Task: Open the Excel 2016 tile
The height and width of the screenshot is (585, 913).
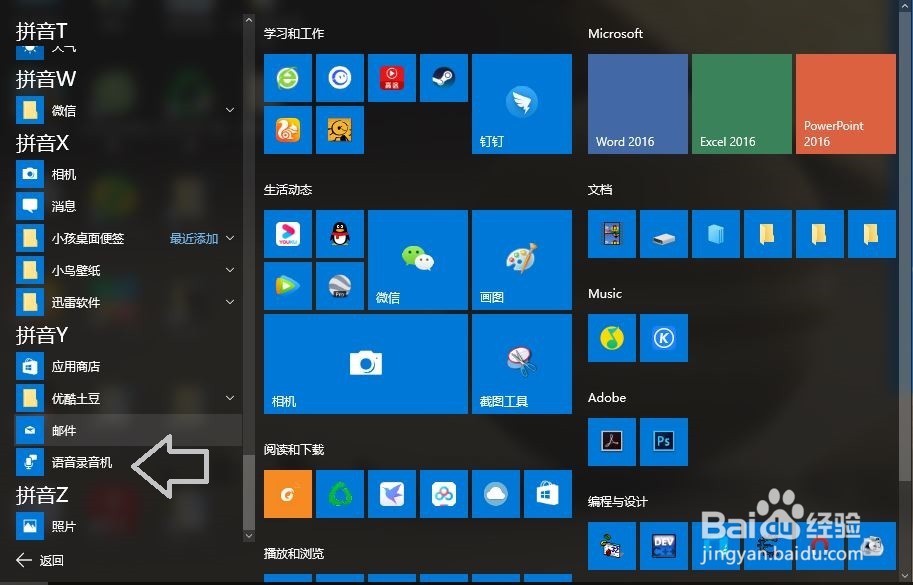Action: pos(742,104)
